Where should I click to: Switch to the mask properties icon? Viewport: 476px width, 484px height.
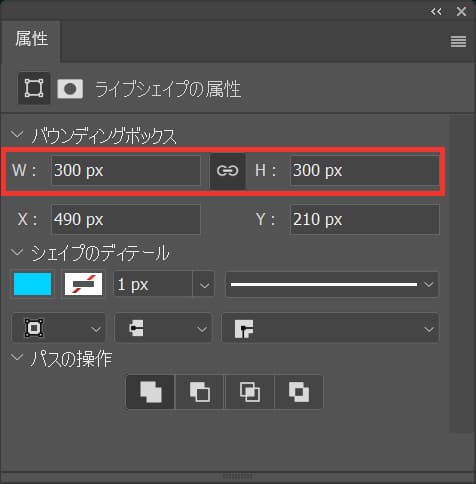[x=70, y=89]
